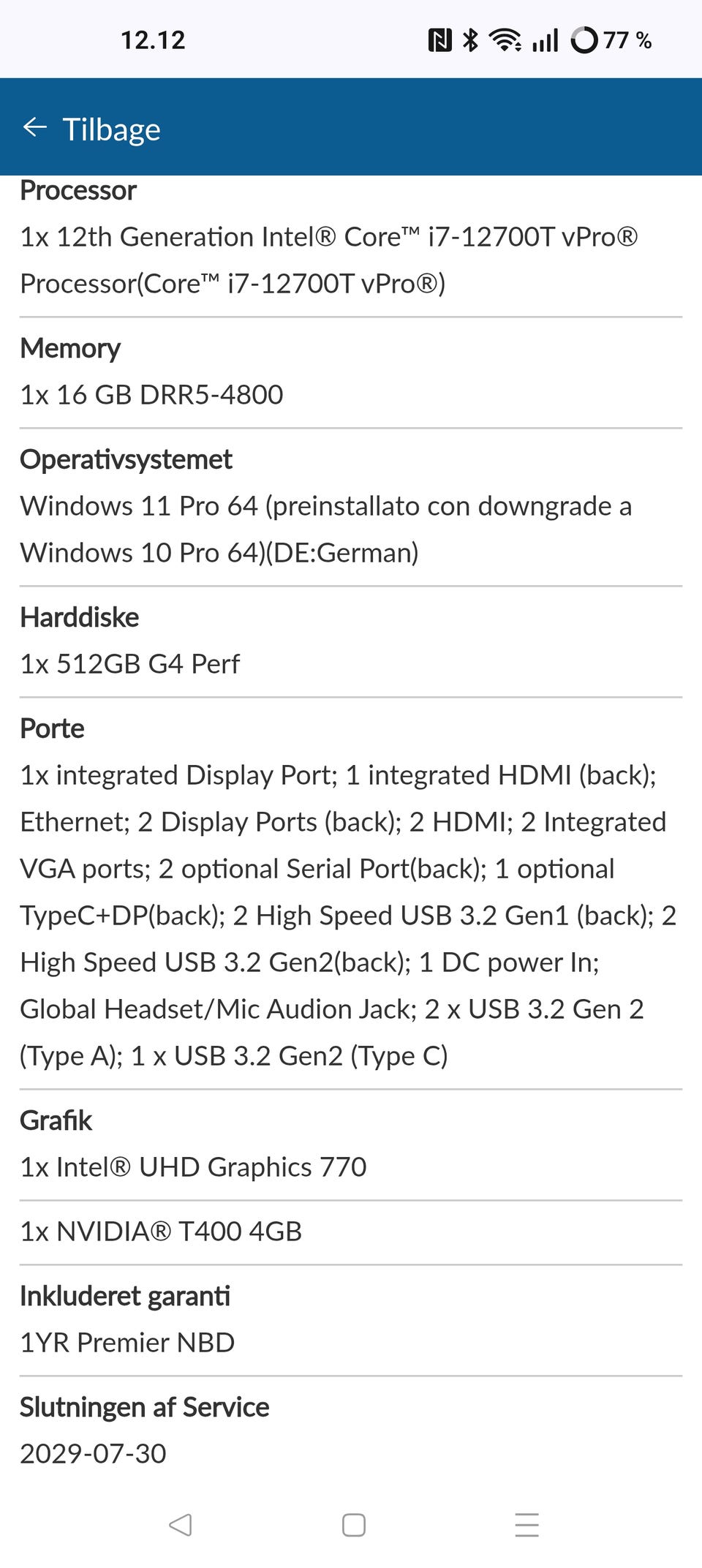The image size is (702, 1568).
Task: Tap the back arrow icon
Action: pos(34,128)
